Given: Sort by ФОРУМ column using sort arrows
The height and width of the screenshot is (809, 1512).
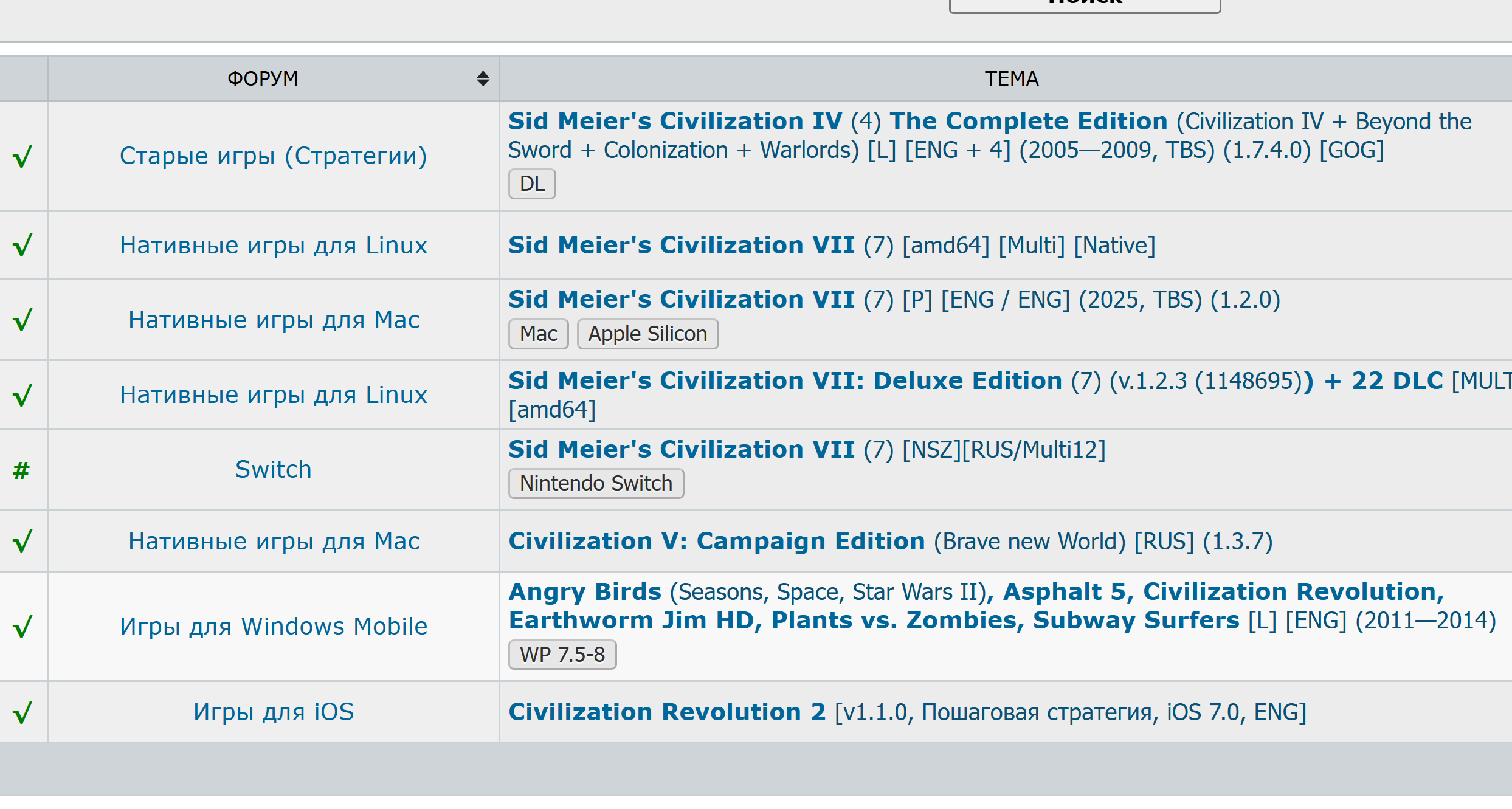Looking at the screenshot, I should 483,78.
